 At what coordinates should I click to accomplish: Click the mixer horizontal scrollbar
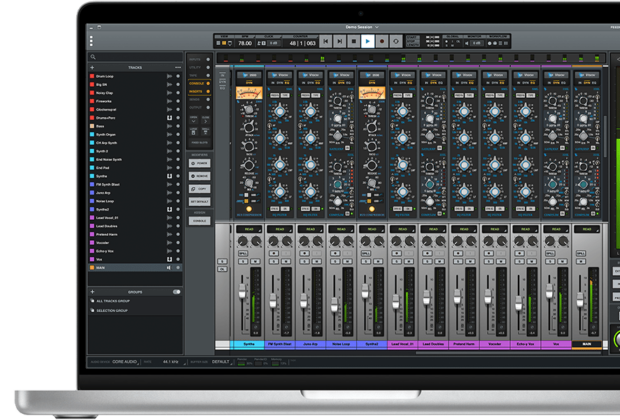[508, 352]
